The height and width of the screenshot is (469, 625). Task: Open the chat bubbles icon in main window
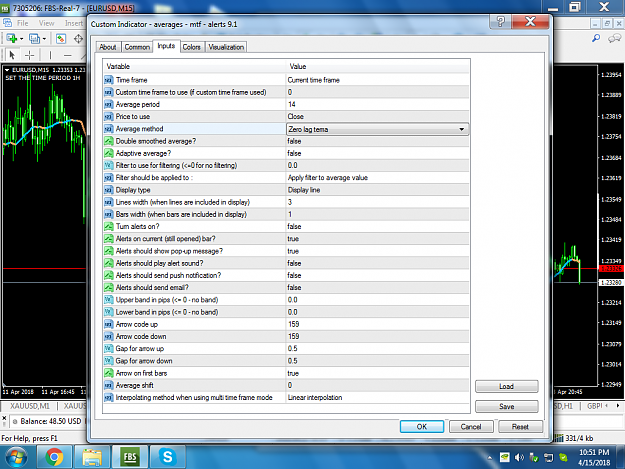614,38
